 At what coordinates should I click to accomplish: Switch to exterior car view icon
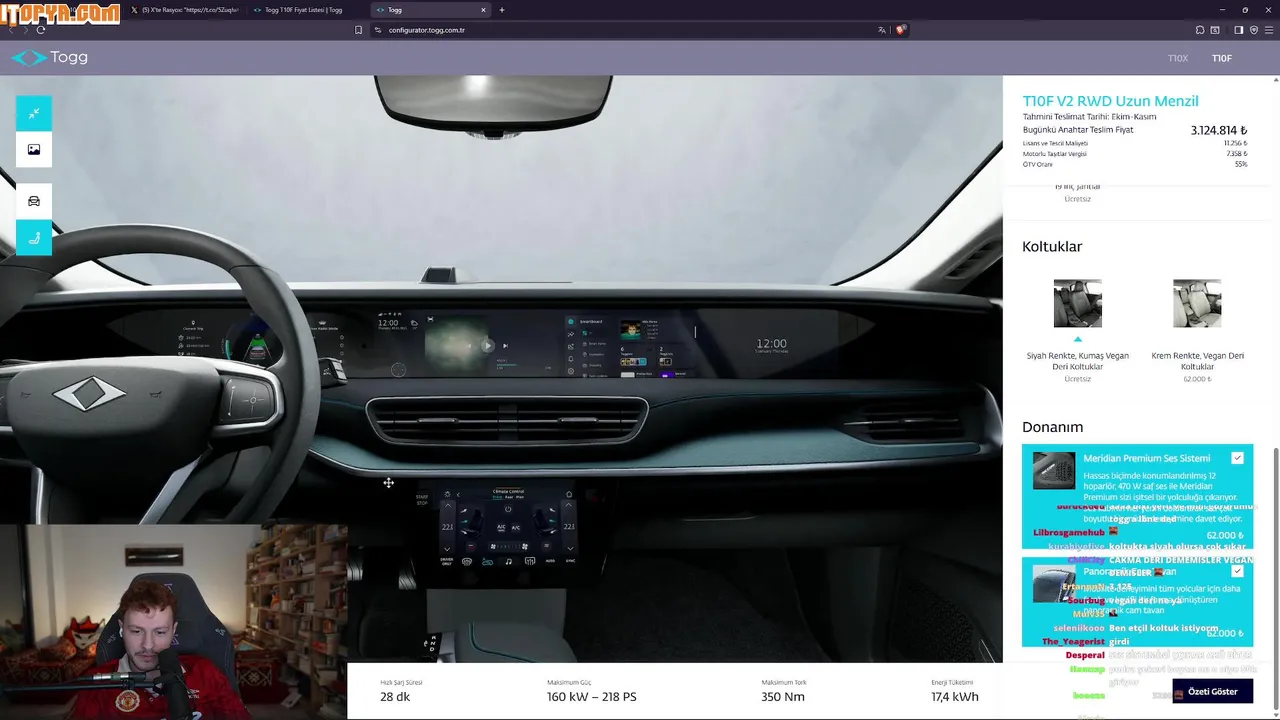click(34, 201)
